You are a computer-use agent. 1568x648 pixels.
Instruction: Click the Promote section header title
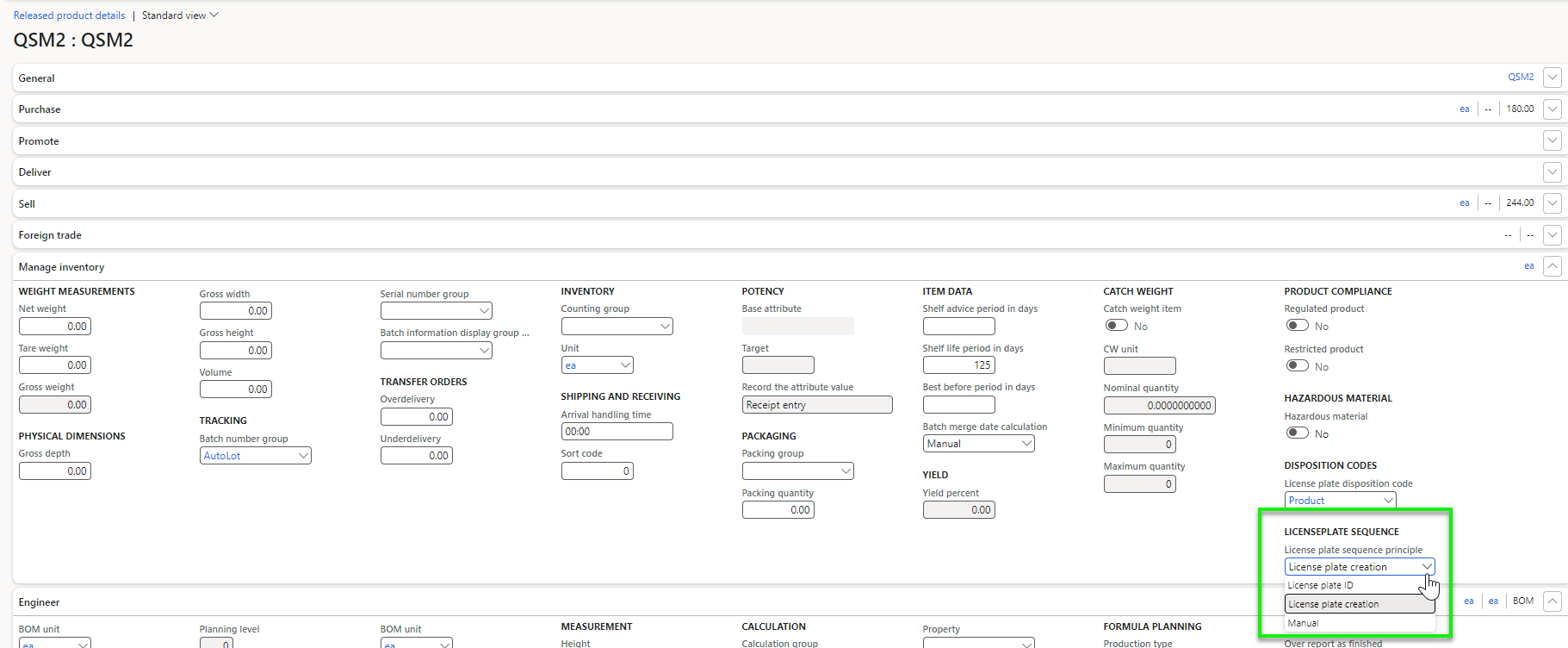coord(39,141)
